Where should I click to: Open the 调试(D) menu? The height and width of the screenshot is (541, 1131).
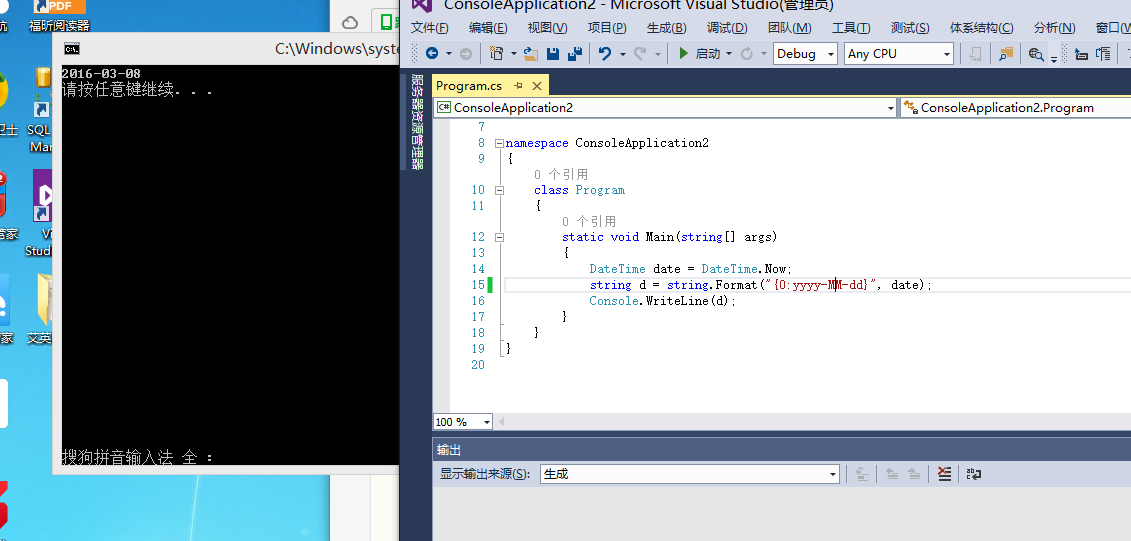(727, 27)
